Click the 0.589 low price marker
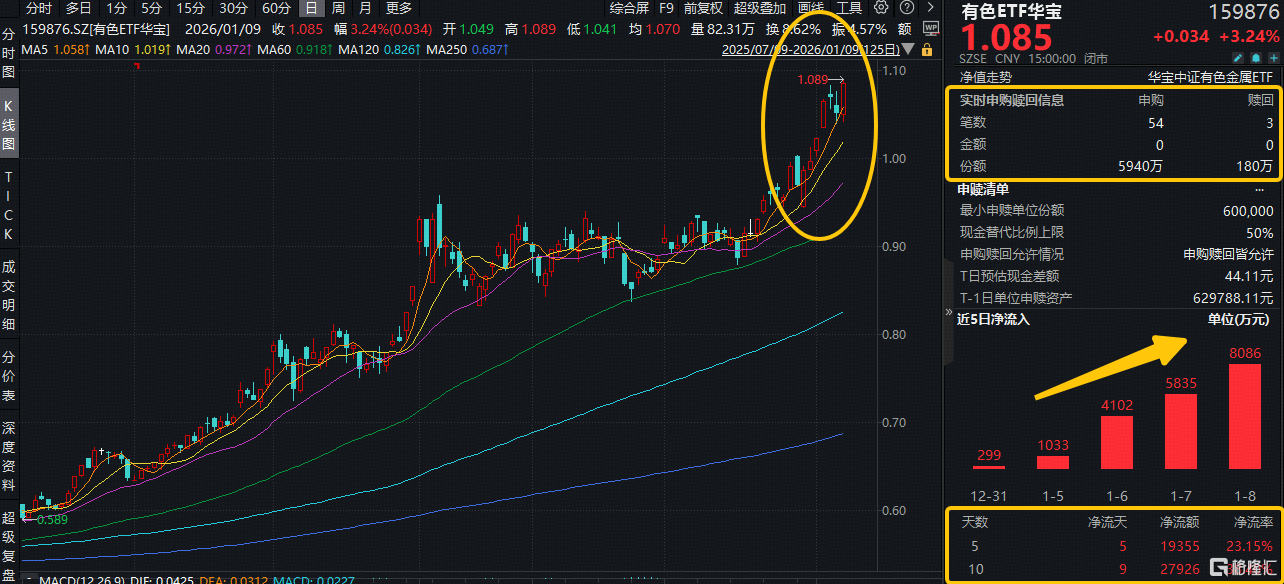Viewport: 1284px width, 584px height. 52,519
